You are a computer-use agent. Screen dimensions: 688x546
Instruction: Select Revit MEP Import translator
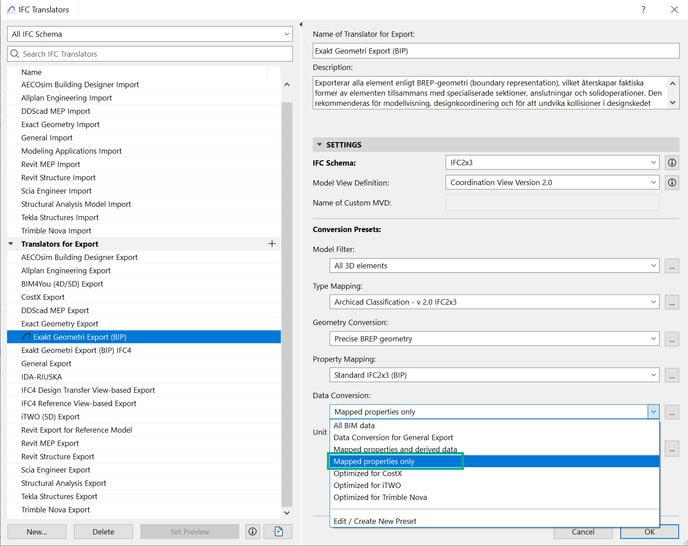tap(144, 164)
